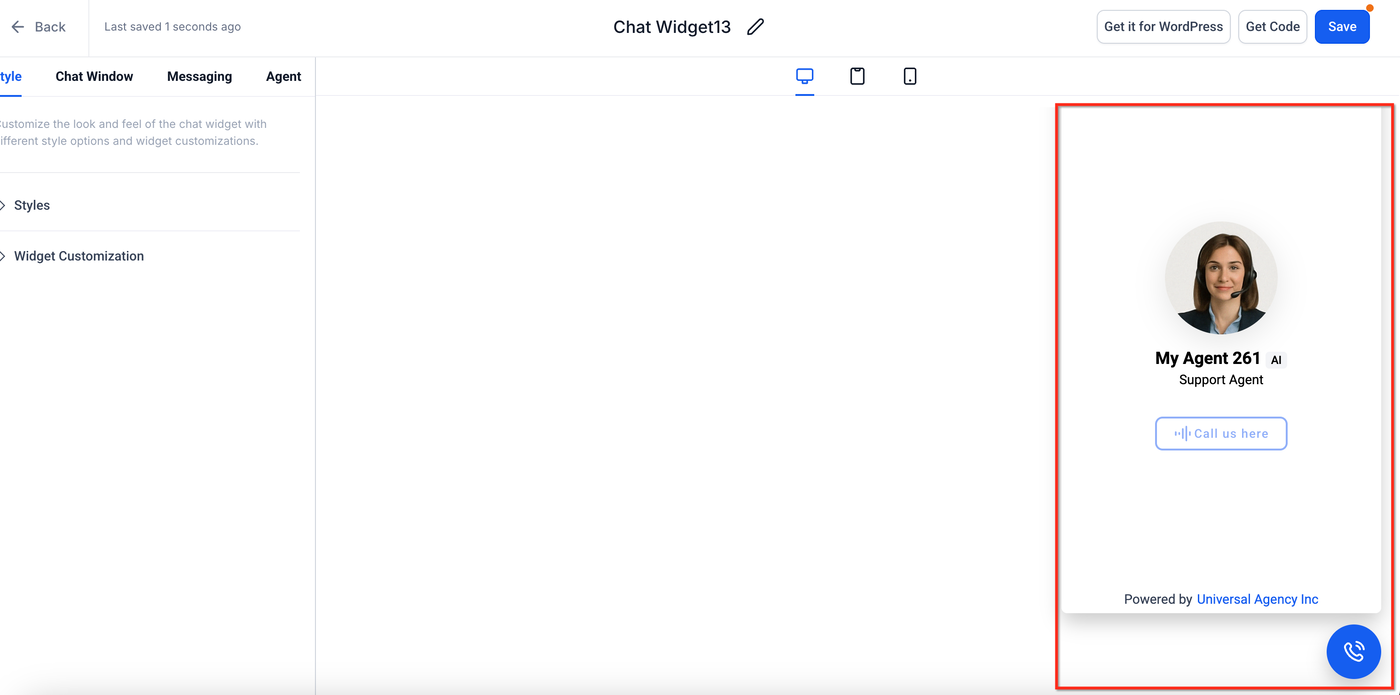Screen dimensions: 1400x695
Task: Click the AI badge beside agent name
Action: (1276, 360)
